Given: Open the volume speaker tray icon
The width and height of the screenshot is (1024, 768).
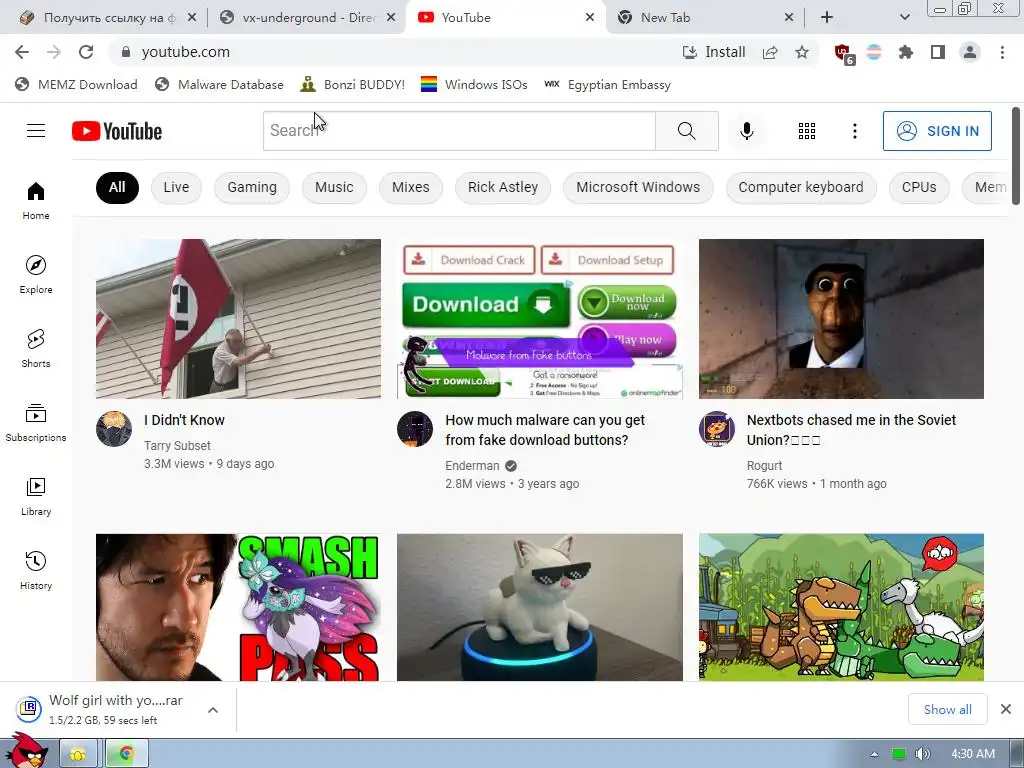Looking at the screenshot, I should click(x=922, y=754).
